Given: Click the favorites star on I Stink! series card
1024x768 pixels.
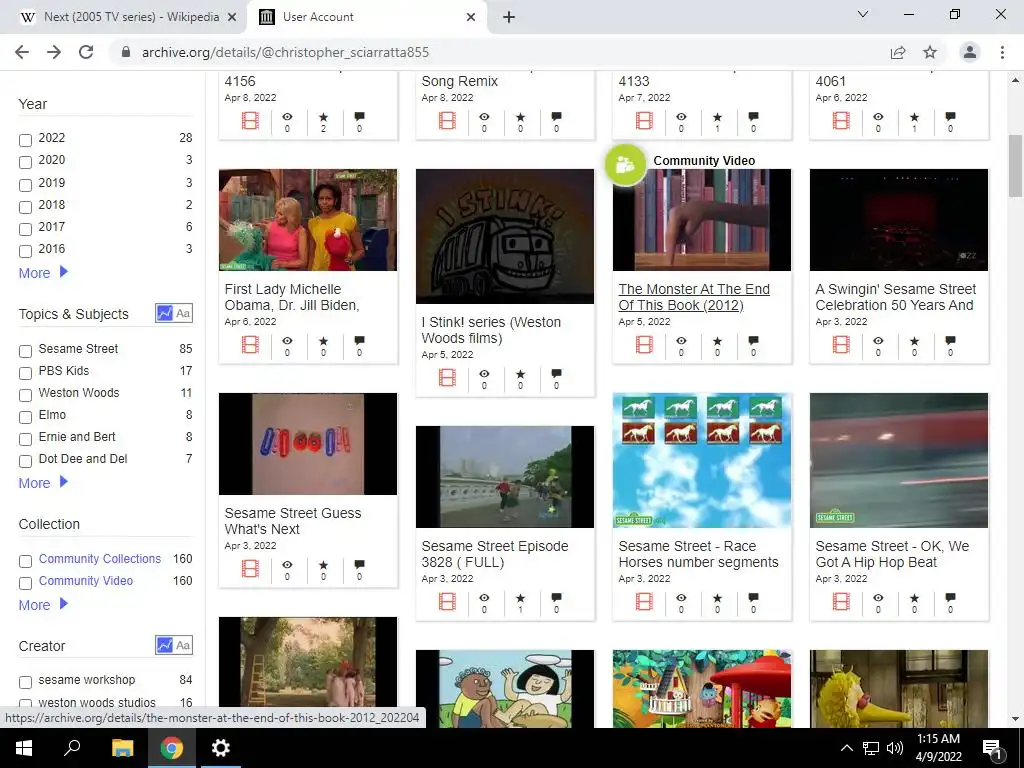Looking at the screenshot, I should coord(520,374).
